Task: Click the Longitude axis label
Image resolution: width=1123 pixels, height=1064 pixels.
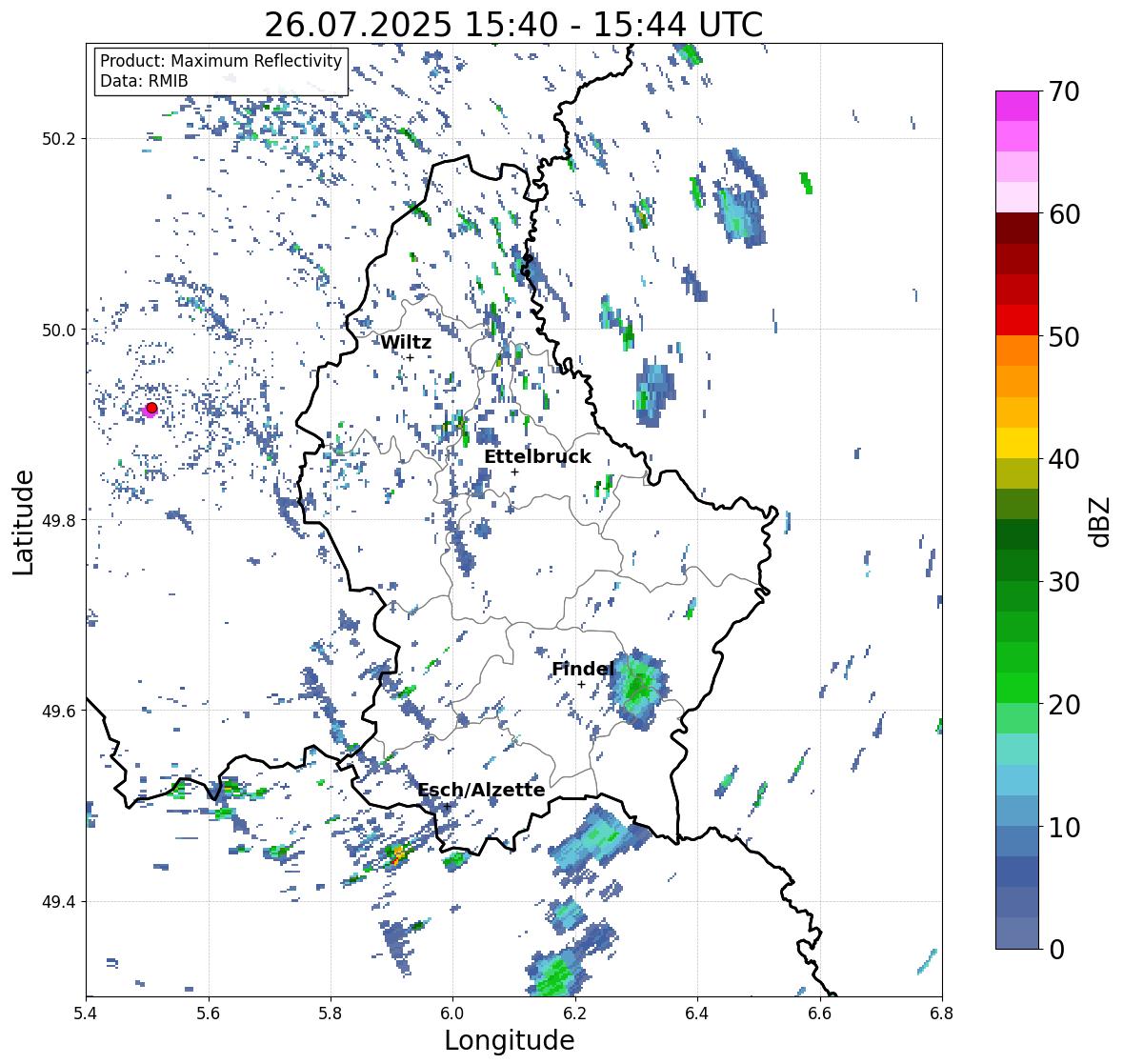Action: pos(510,1040)
